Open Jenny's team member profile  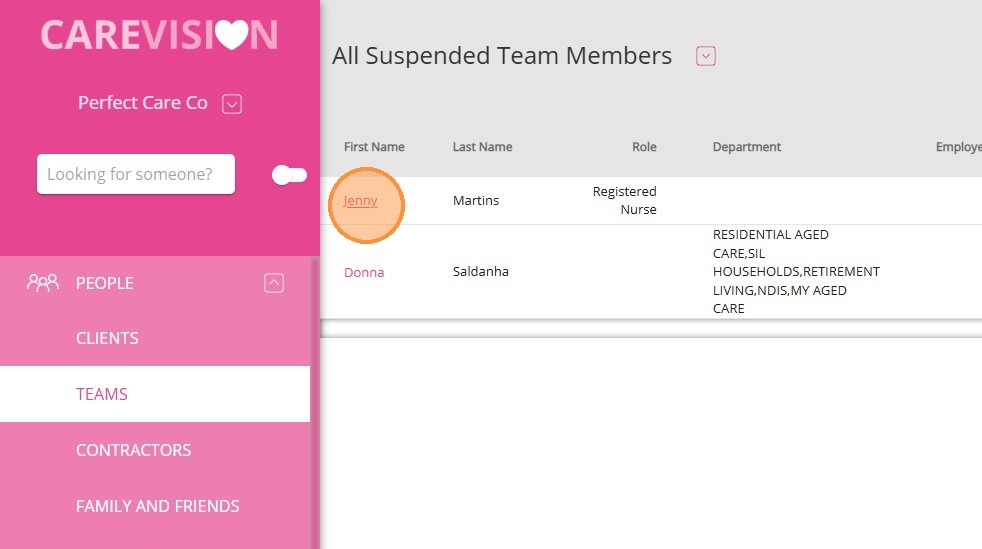tap(361, 201)
